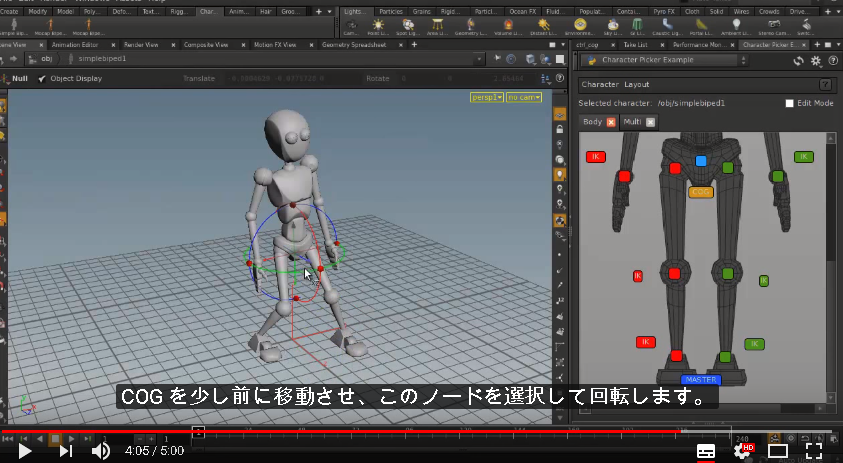The width and height of the screenshot is (843, 463).
Task: Open the Layout menu
Action: 637,84
